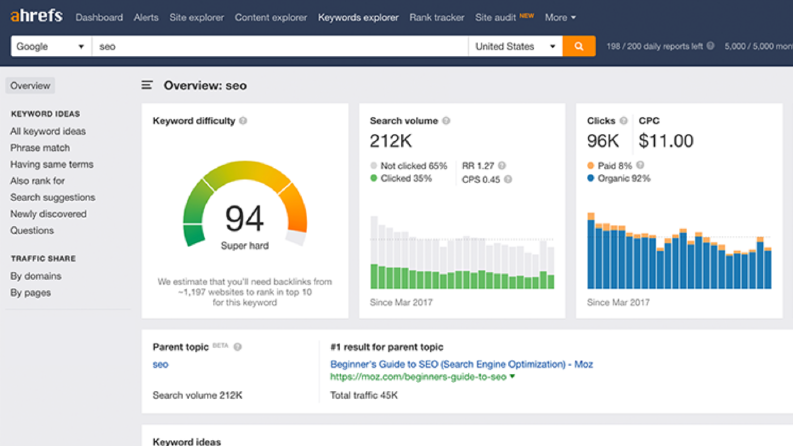The image size is (793, 446).
Task: Click the Not clicked 65% legend dot
Action: (374, 165)
